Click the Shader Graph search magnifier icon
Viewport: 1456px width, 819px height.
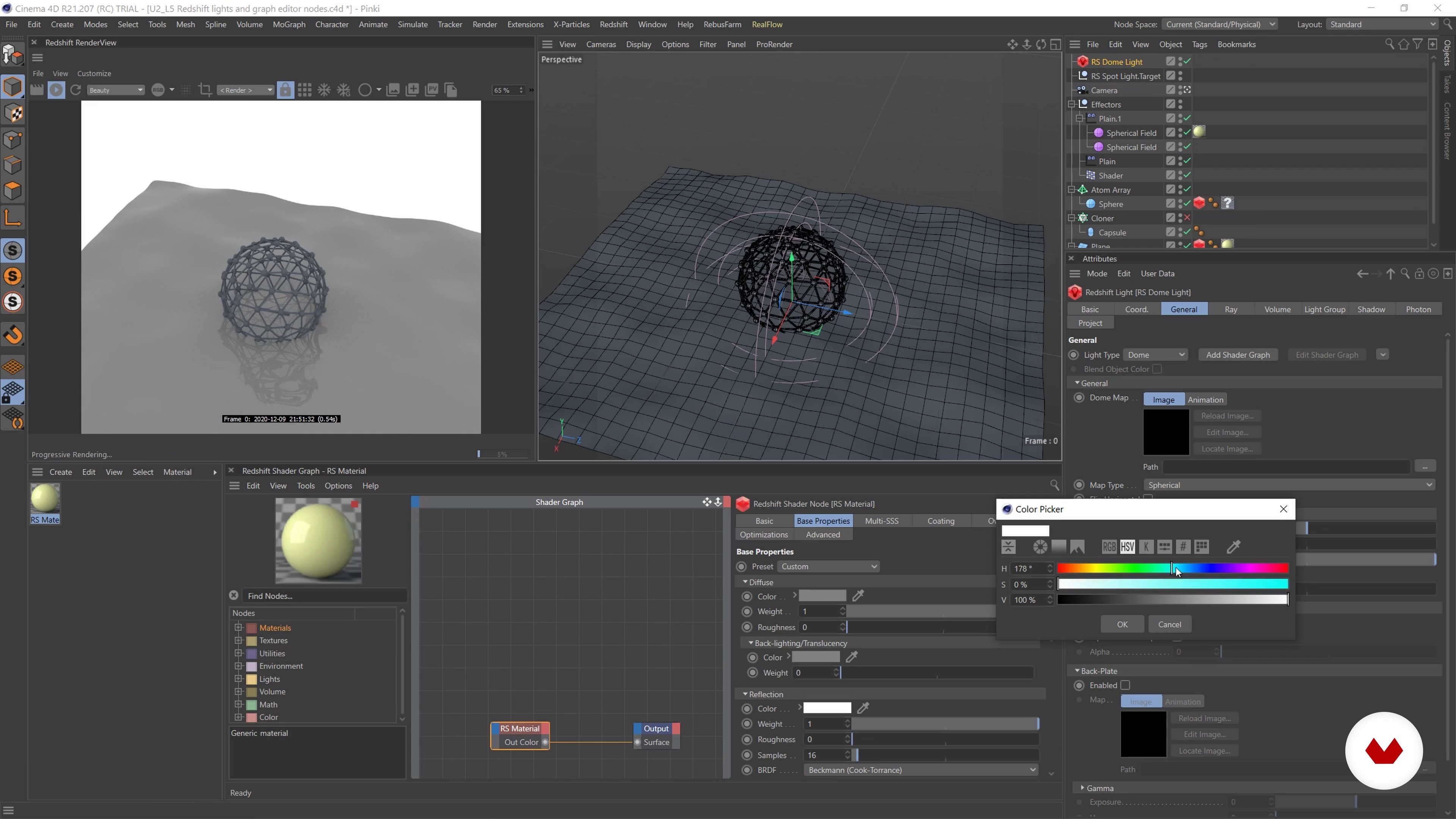click(1054, 485)
